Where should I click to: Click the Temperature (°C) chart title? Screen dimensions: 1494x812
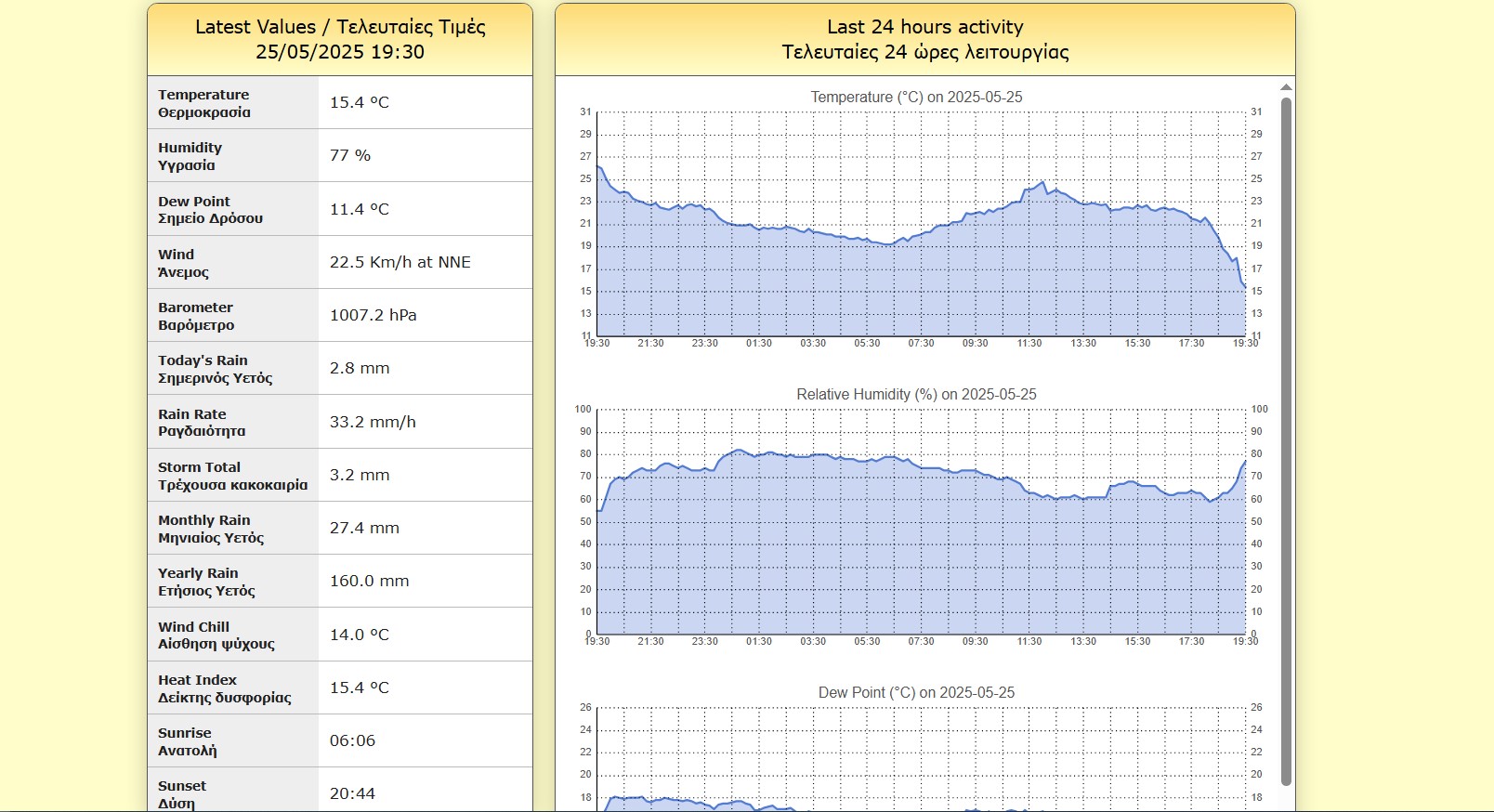pos(916,97)
